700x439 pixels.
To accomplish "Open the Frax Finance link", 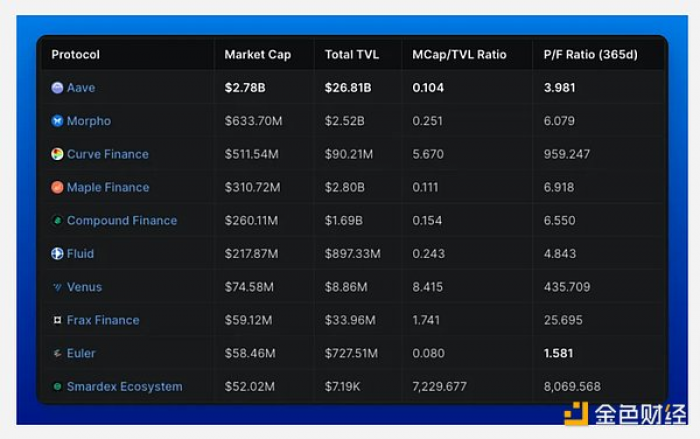I will pos(103,320).
